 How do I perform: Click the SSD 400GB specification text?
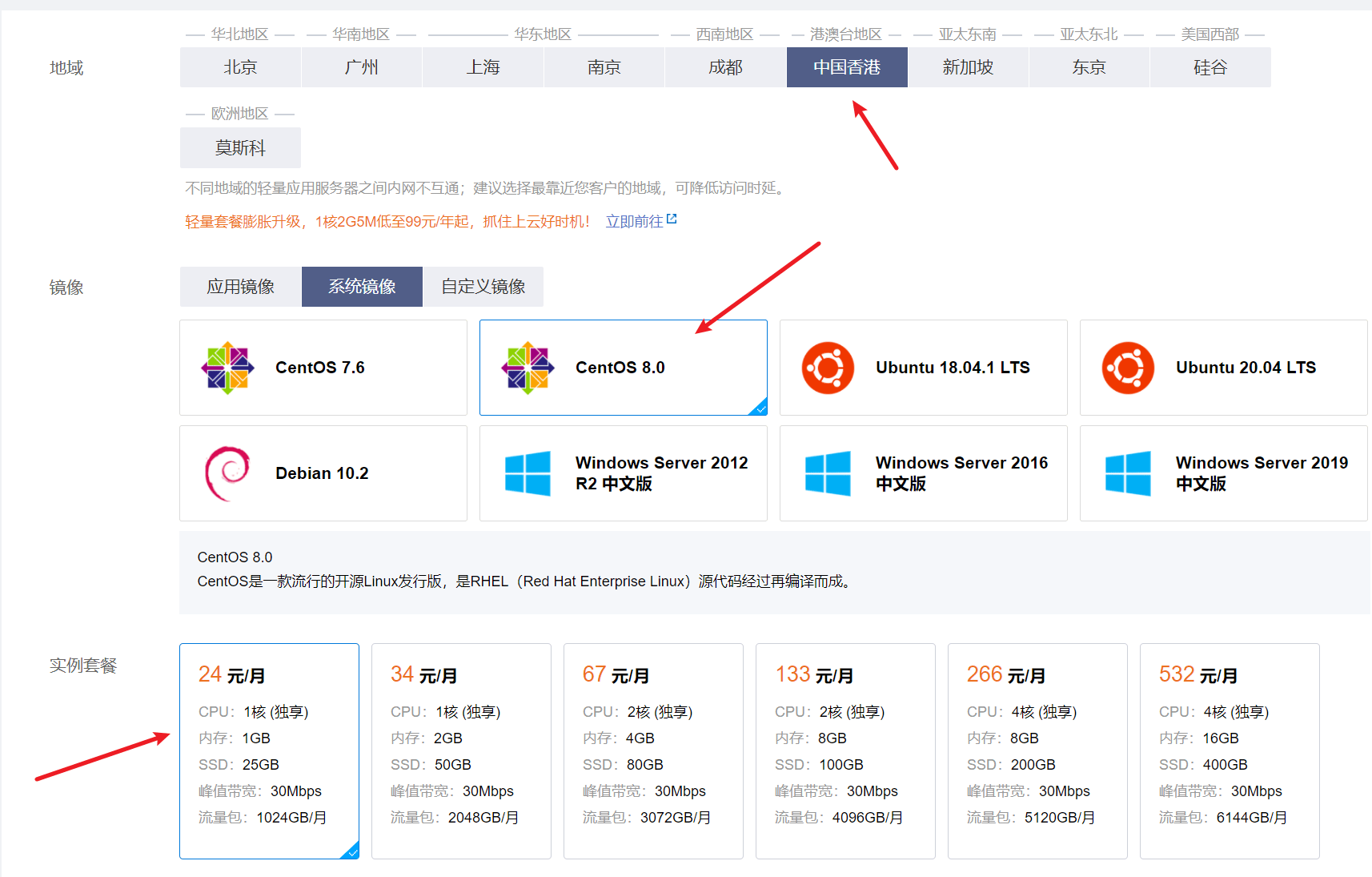(x=1203, y=765)
